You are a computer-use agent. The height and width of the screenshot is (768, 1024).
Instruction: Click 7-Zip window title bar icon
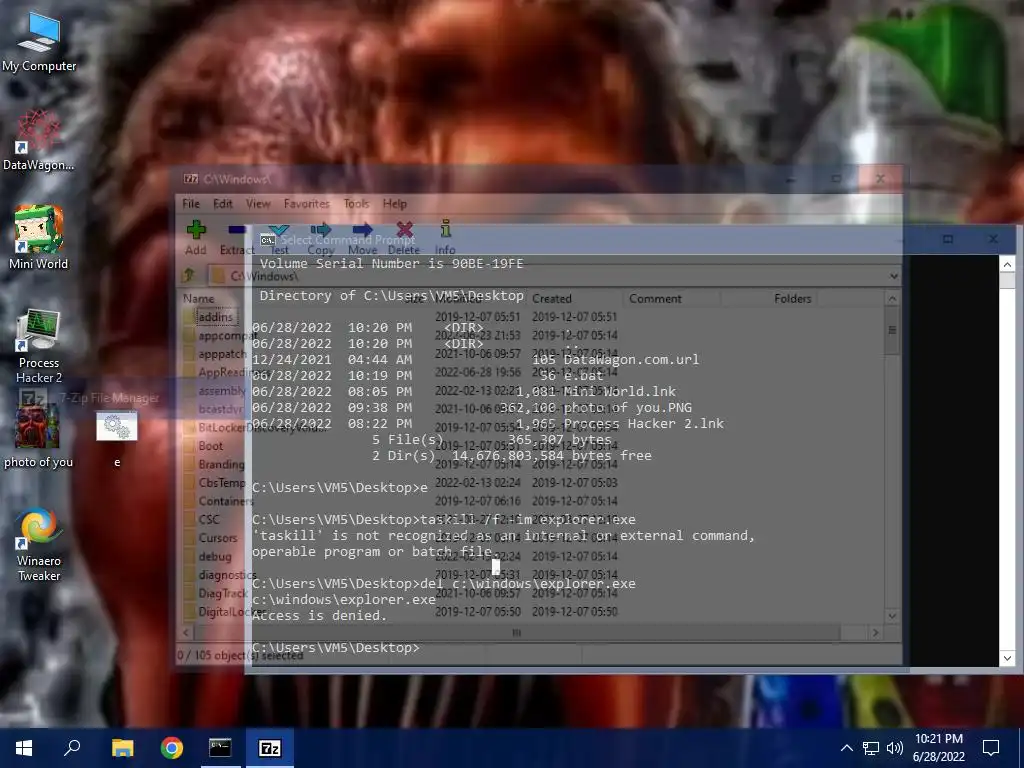191,179
